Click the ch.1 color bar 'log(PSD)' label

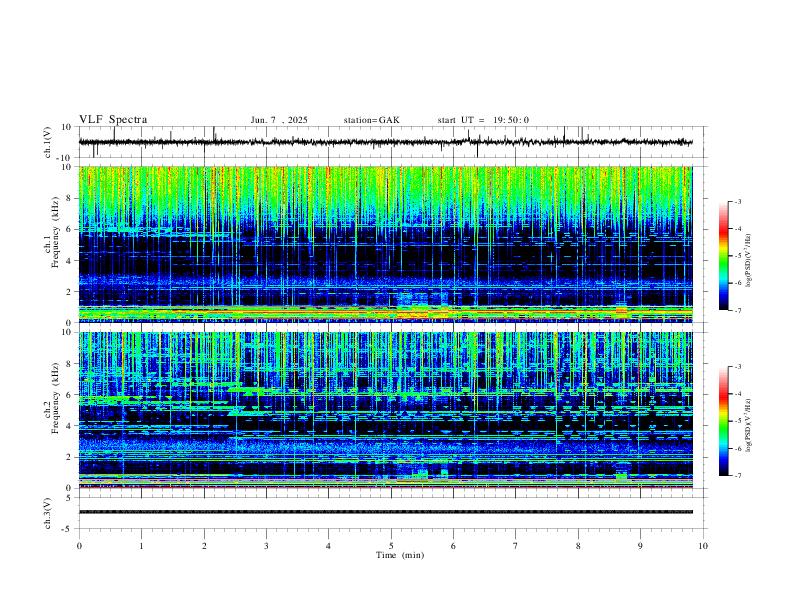(749, 260)
